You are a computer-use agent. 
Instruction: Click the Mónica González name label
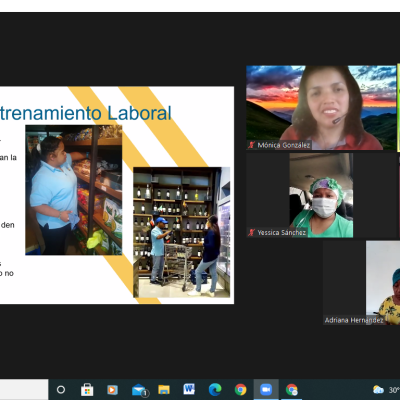click(x=284, y=145)
